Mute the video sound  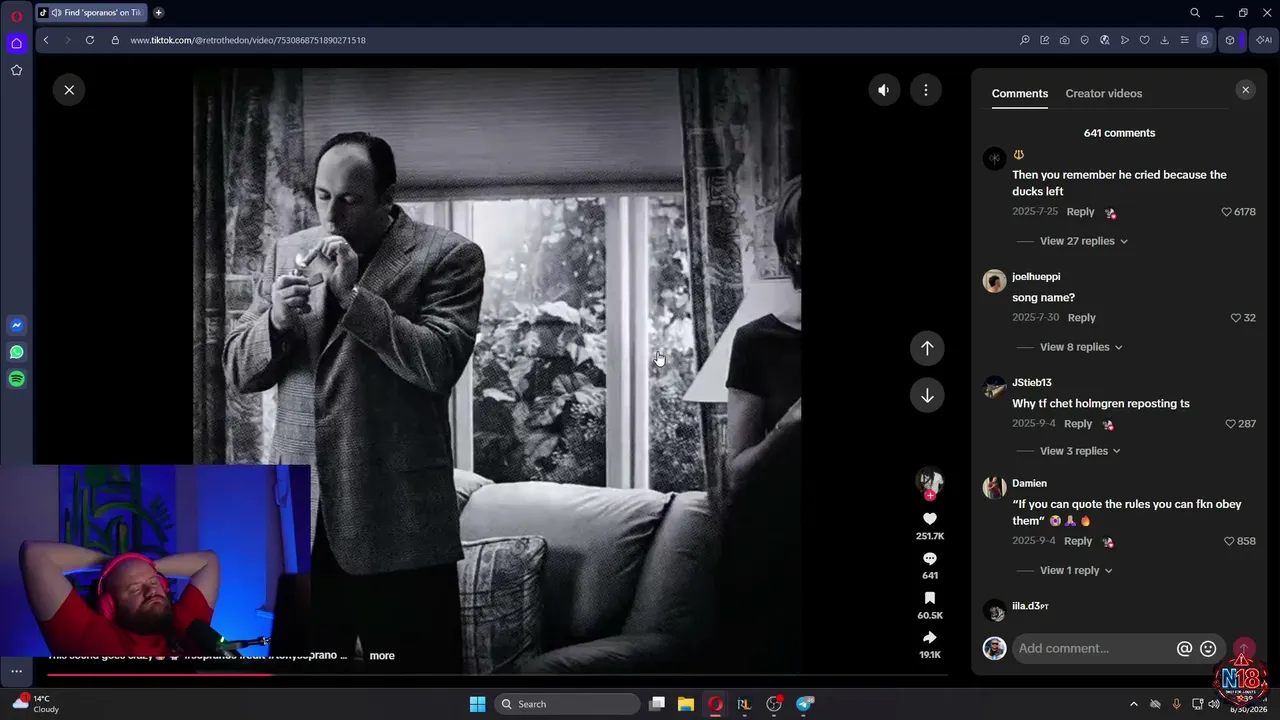click(883, 90)
